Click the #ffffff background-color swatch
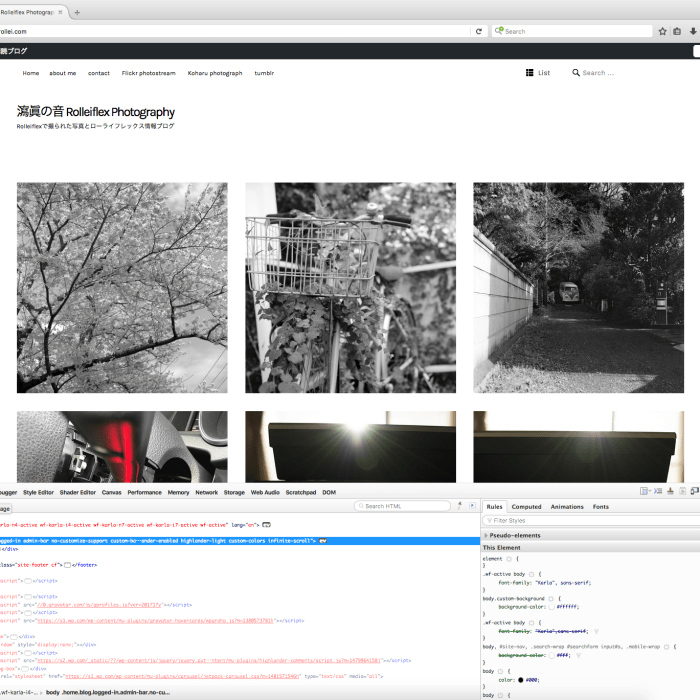700x700 pixels. tap(550, 607)
